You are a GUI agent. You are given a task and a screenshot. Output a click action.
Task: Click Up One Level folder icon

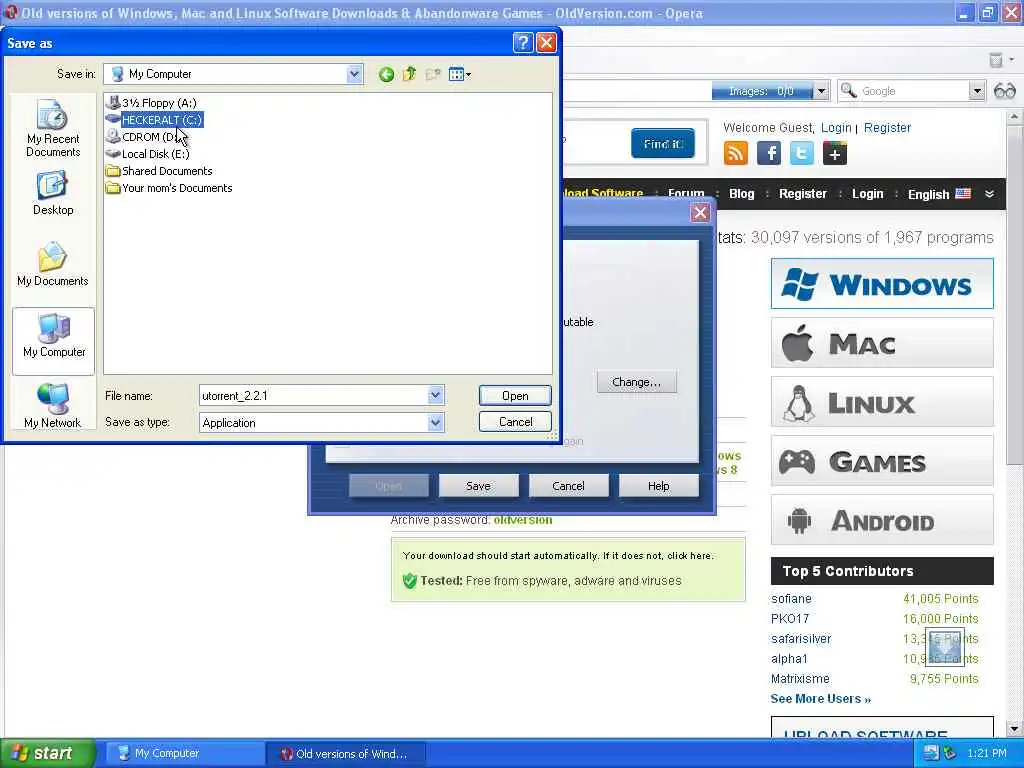point(409,74)
